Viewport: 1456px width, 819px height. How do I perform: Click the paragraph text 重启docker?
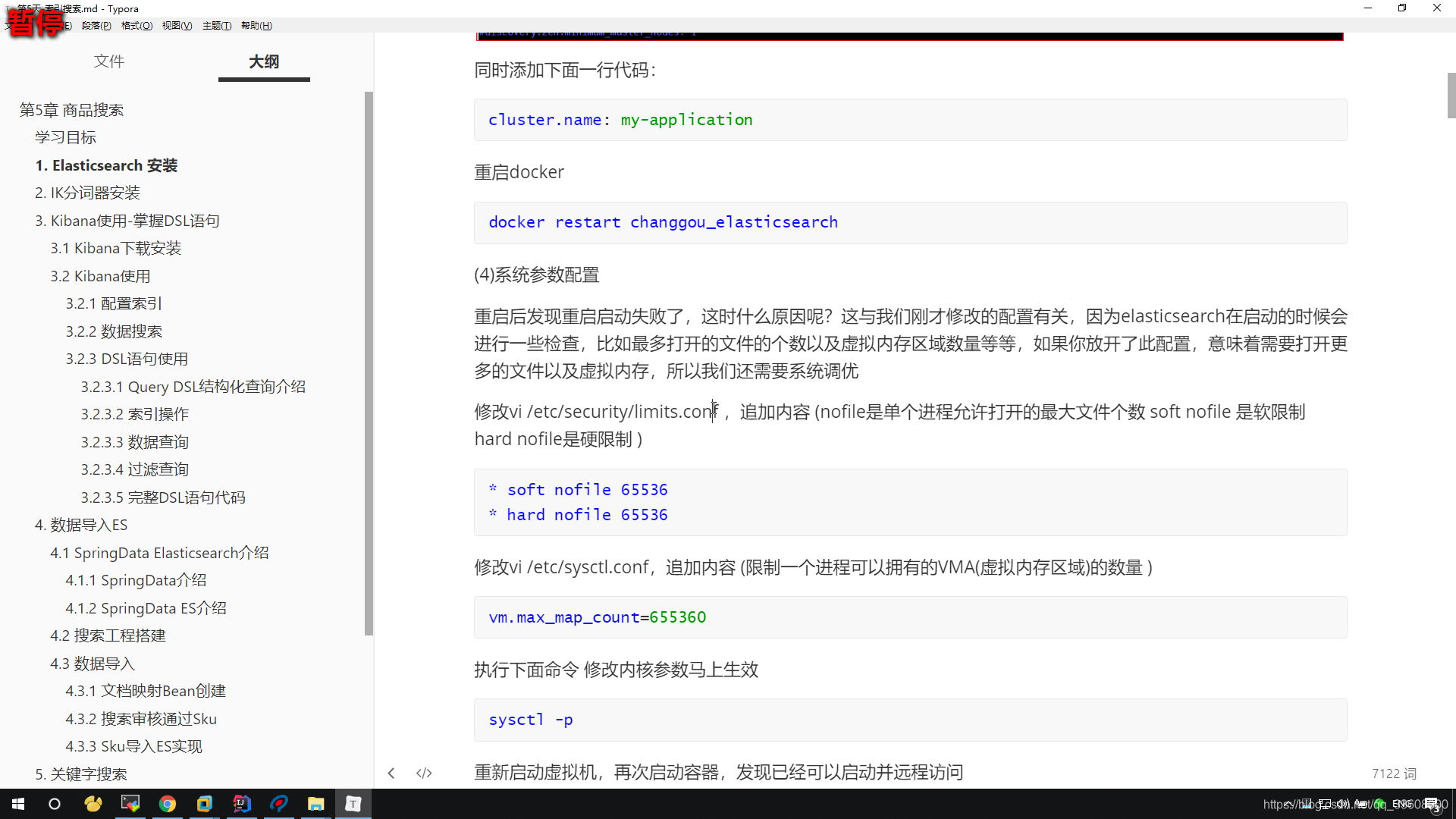click(x=519, y=172)
